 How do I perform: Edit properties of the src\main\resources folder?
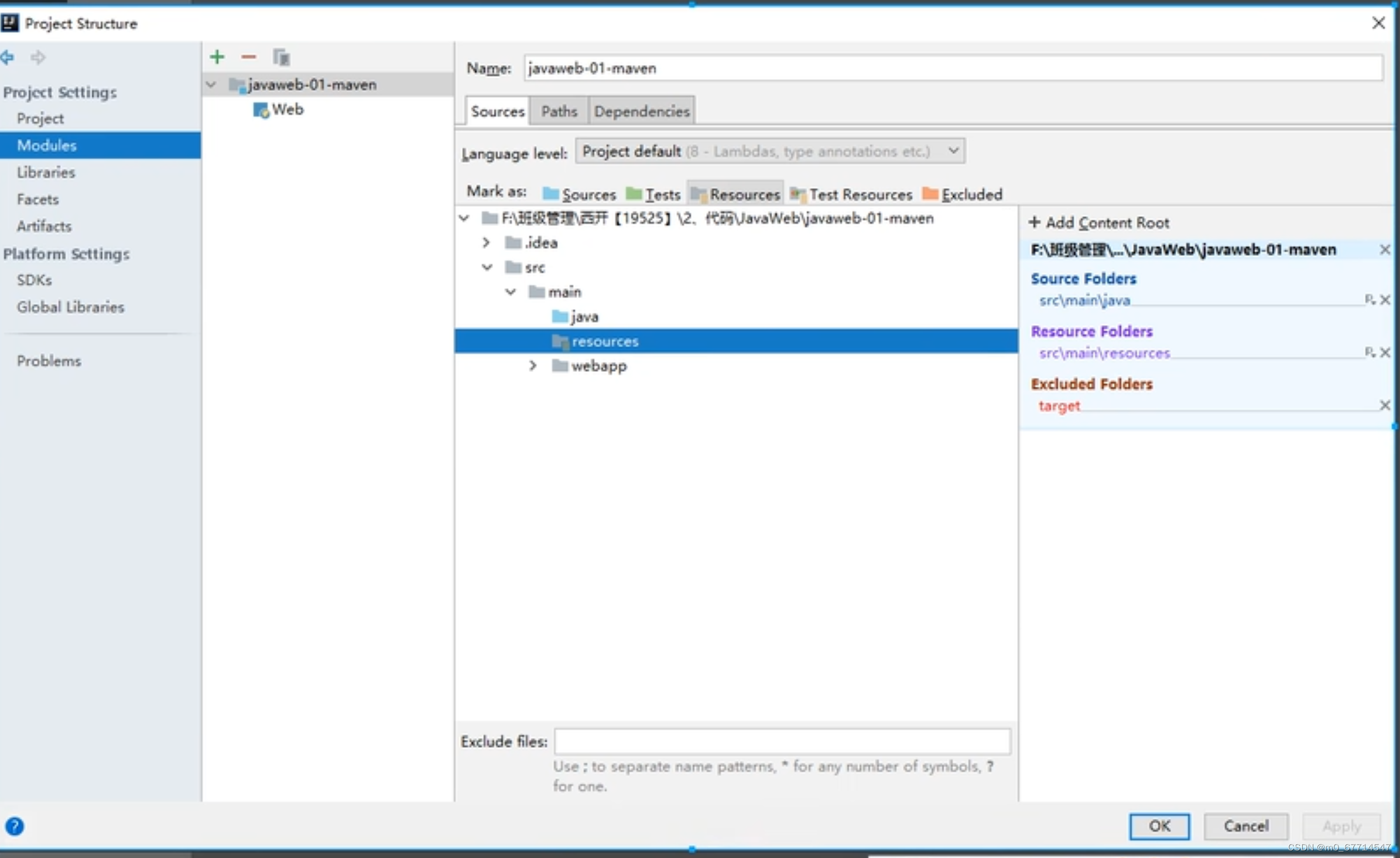tap(1370, 352)
